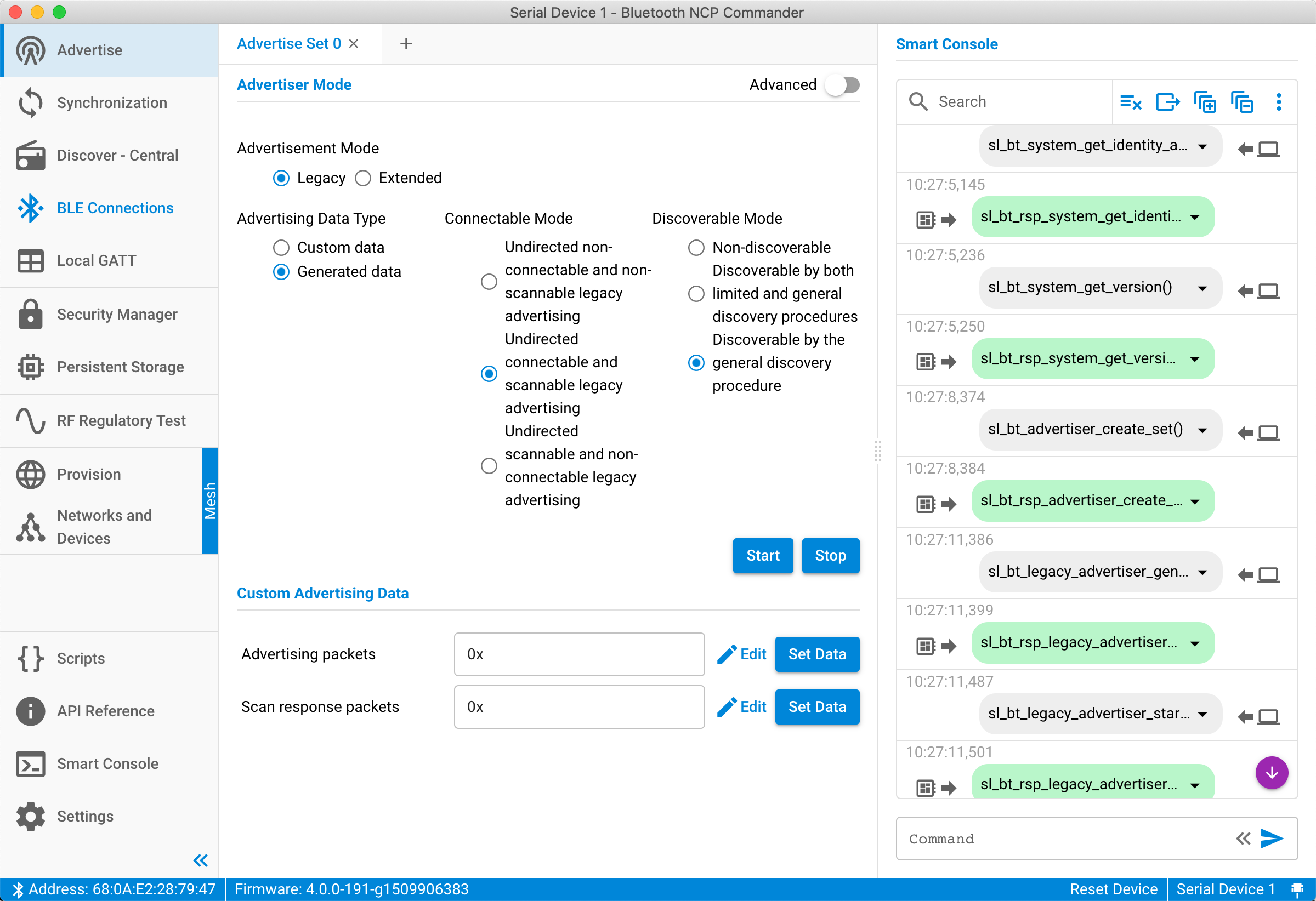
Task: Click purple scroll-to-bottom arrow button
Action: (x=1272, y=773)
